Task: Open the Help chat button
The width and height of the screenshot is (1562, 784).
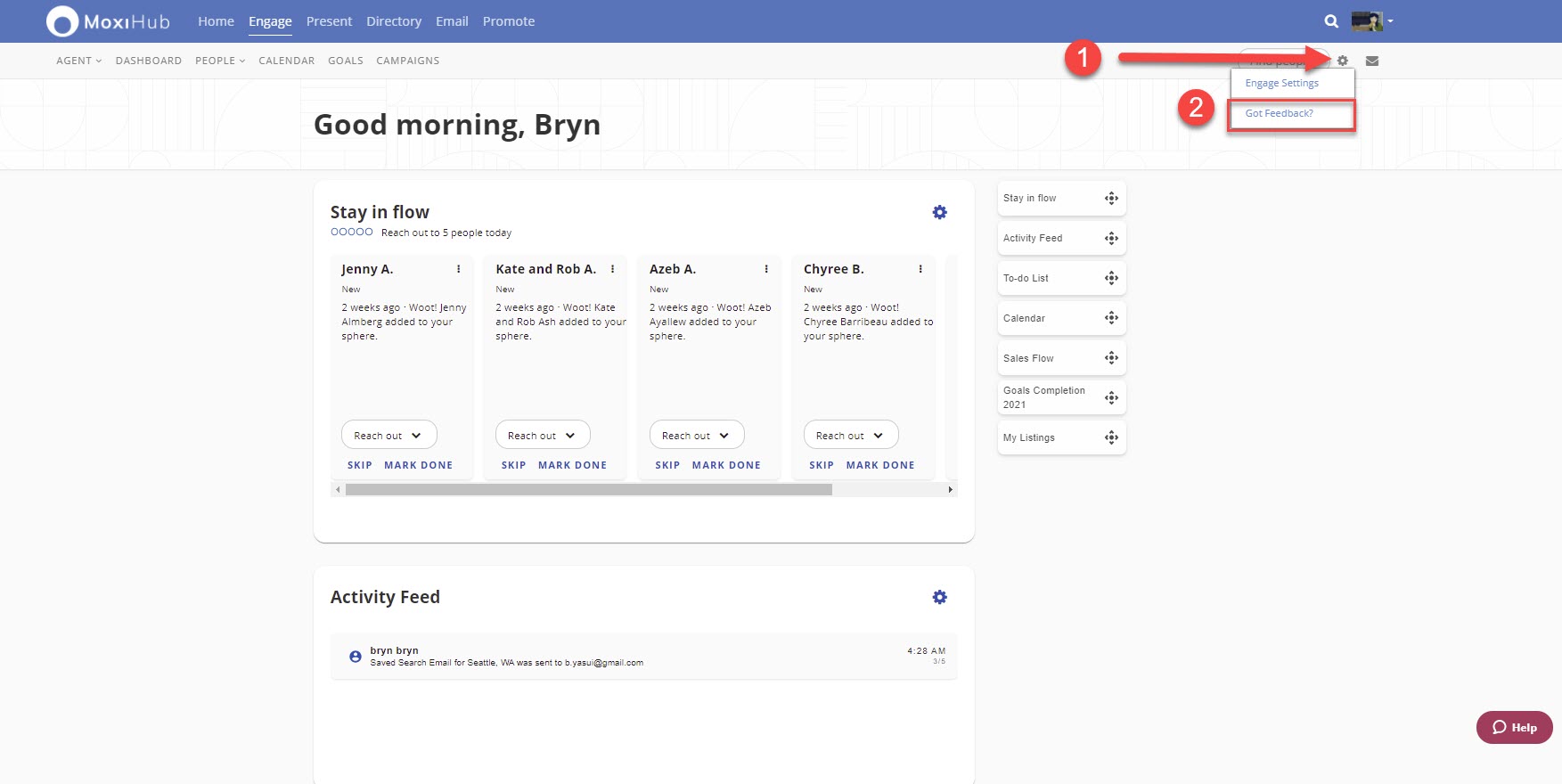Action: coord(1514,727)
